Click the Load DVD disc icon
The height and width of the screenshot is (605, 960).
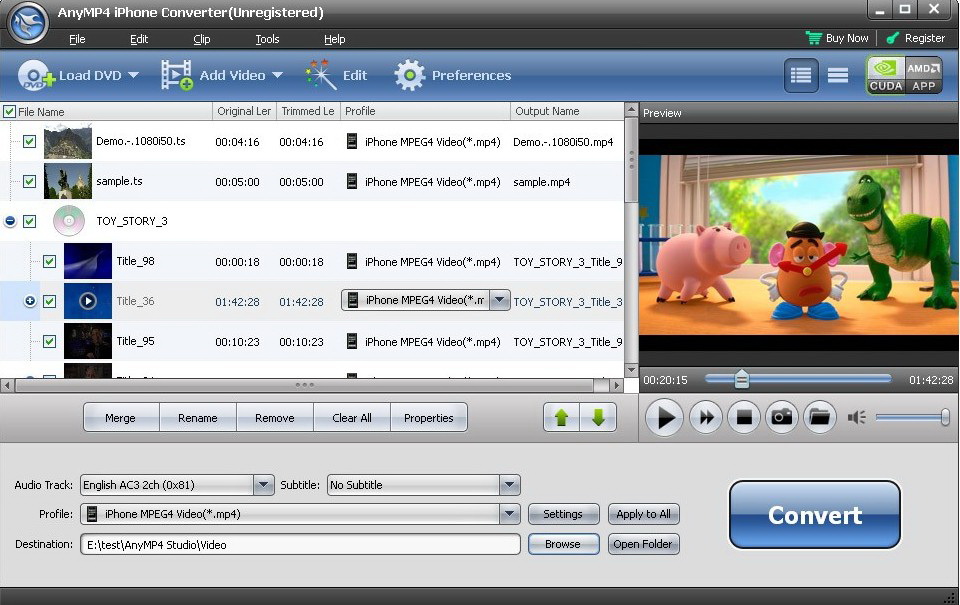(x=36, y=76)
